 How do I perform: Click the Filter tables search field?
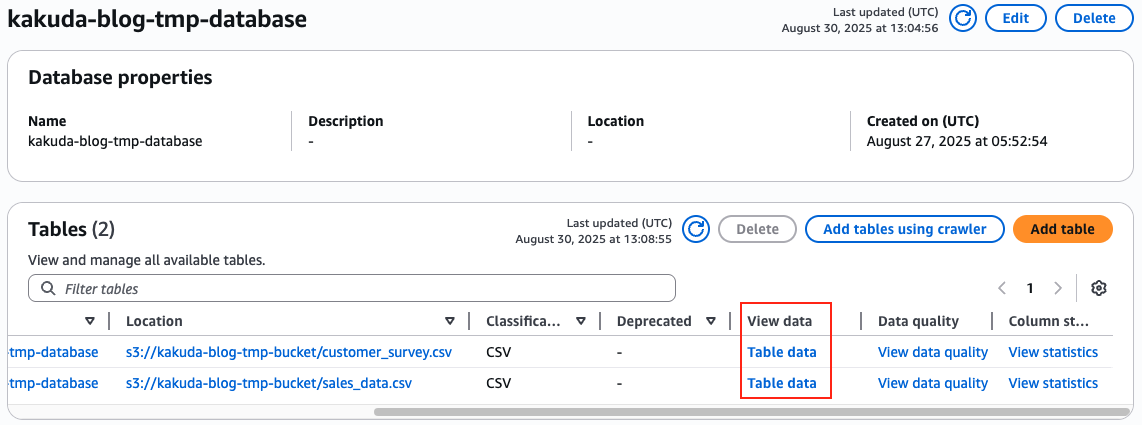pos(360,288)
